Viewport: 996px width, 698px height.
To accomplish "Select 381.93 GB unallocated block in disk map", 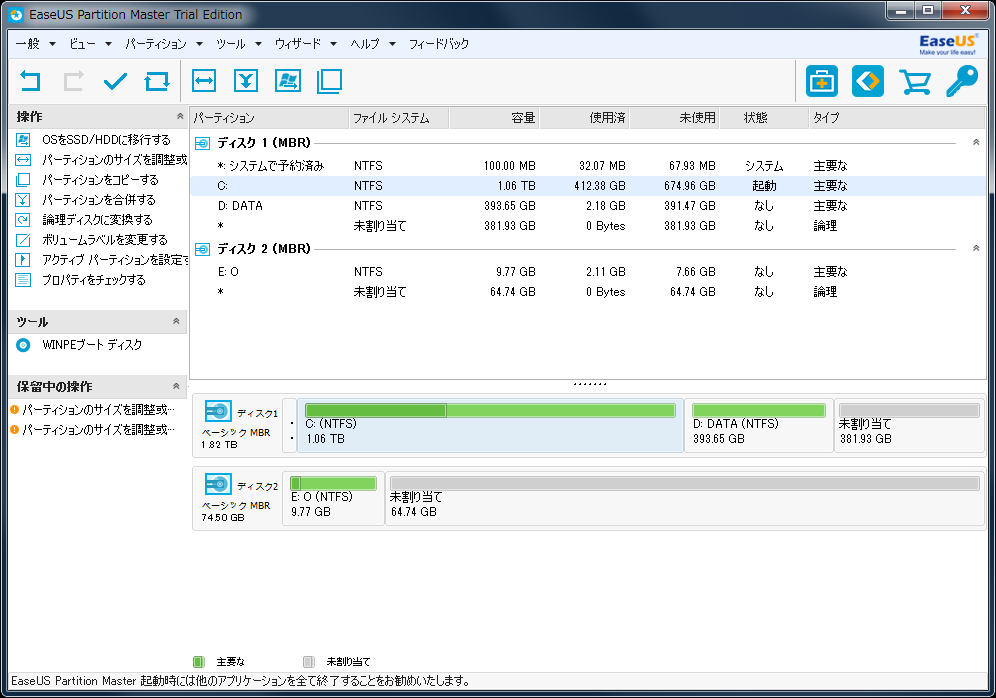I will [x=909, y=426].
